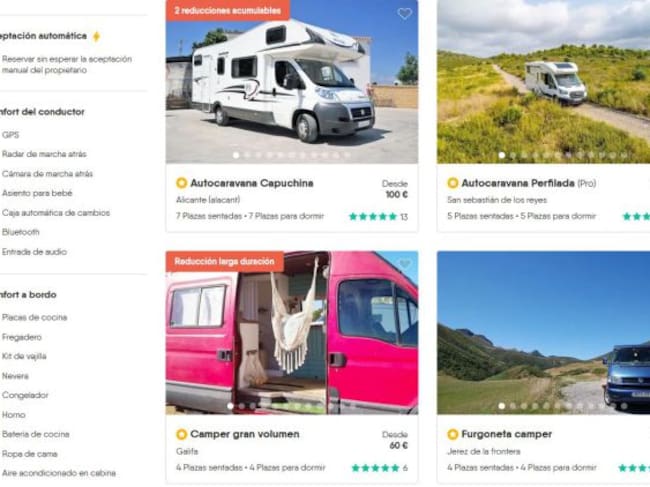
Task: Enable the GPS filter option
Action: (x=10, y=135)
